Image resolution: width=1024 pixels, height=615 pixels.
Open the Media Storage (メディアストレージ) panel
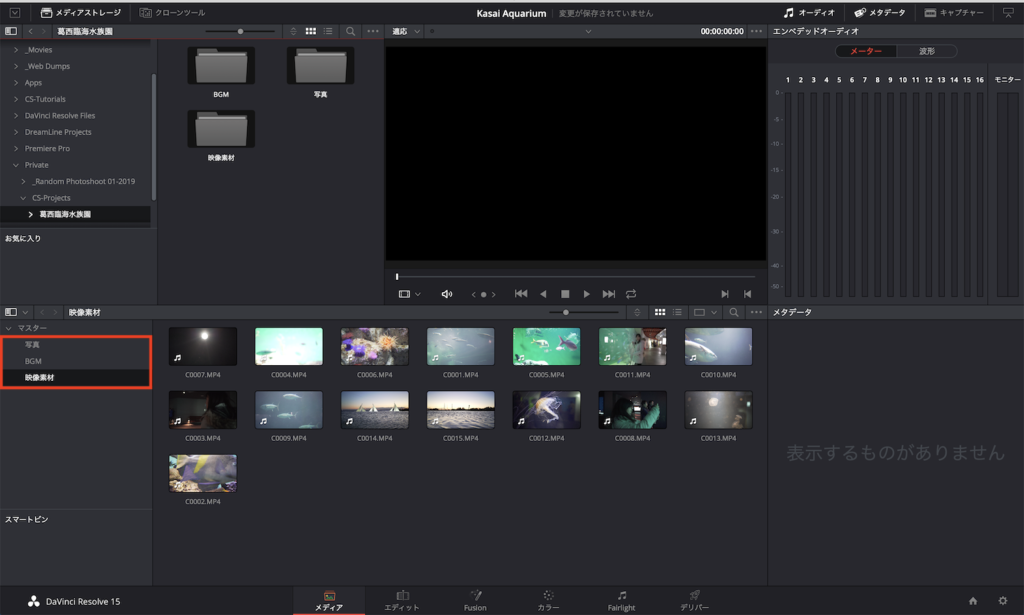pos(80,13)
